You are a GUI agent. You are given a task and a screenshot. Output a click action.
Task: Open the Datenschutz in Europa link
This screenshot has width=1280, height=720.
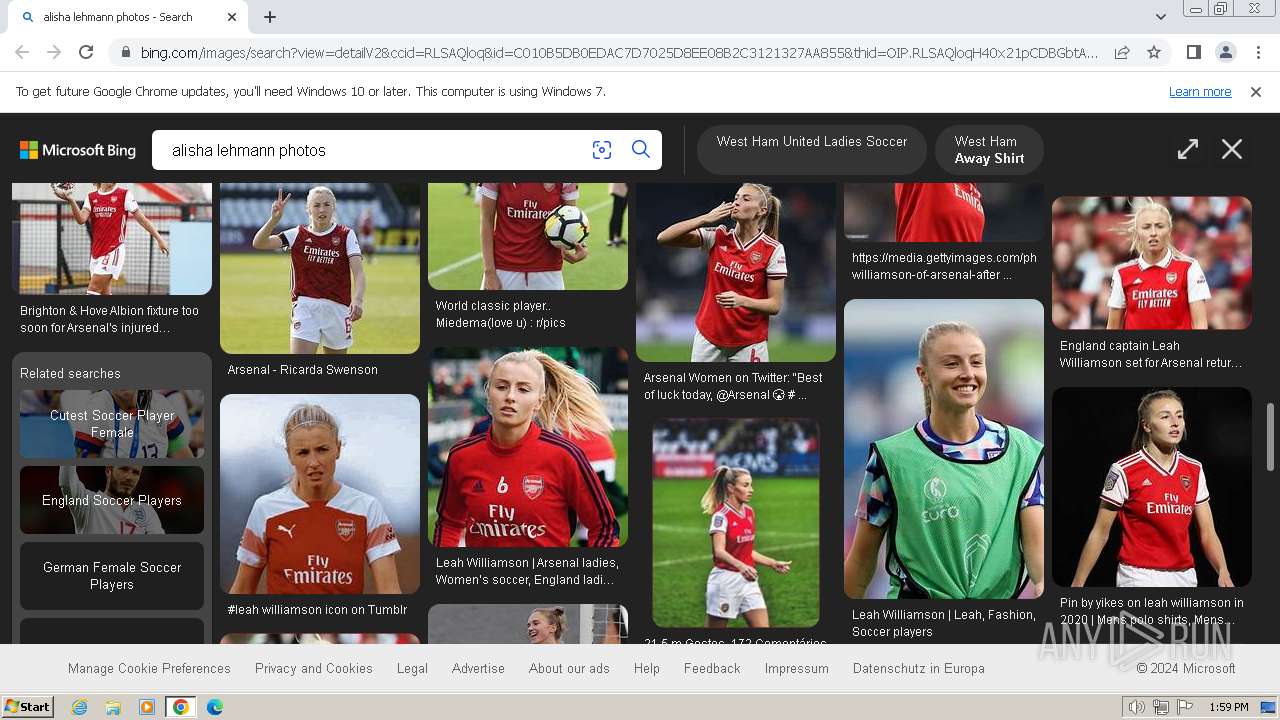point(919,668)
